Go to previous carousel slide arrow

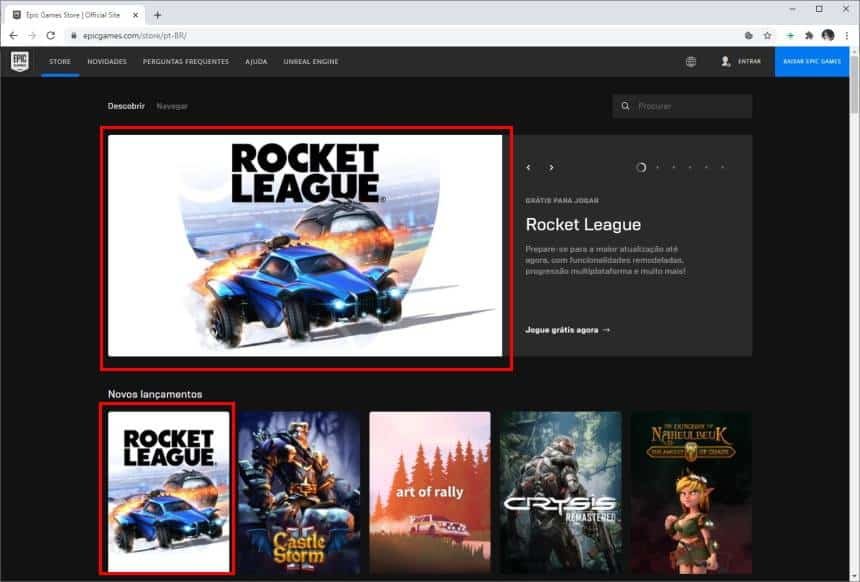[529, 167]
